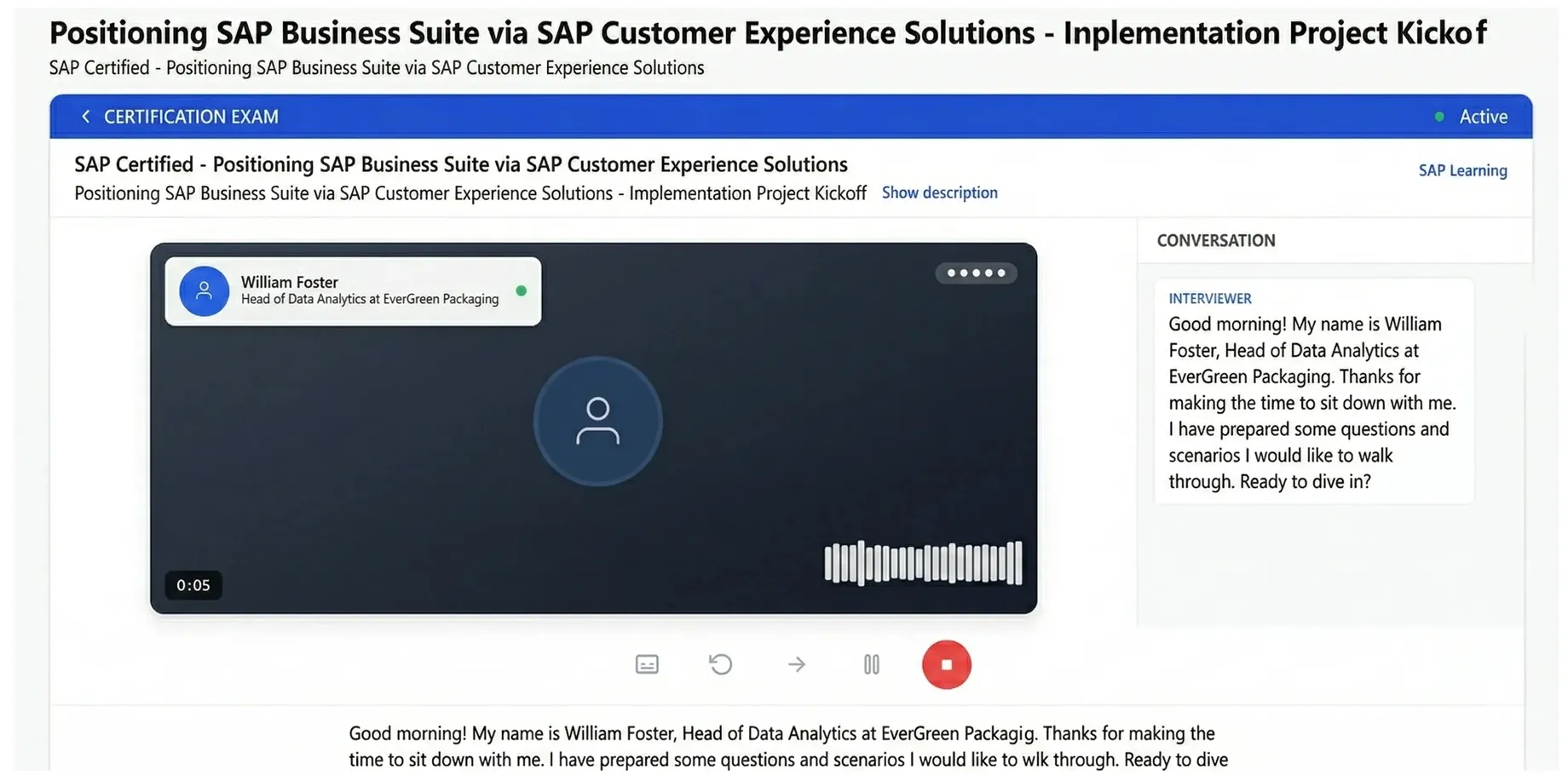Click the audio waveform indicator
Image resolution: width=1568 pixels, height=775 pixels.
coord(923,563)
